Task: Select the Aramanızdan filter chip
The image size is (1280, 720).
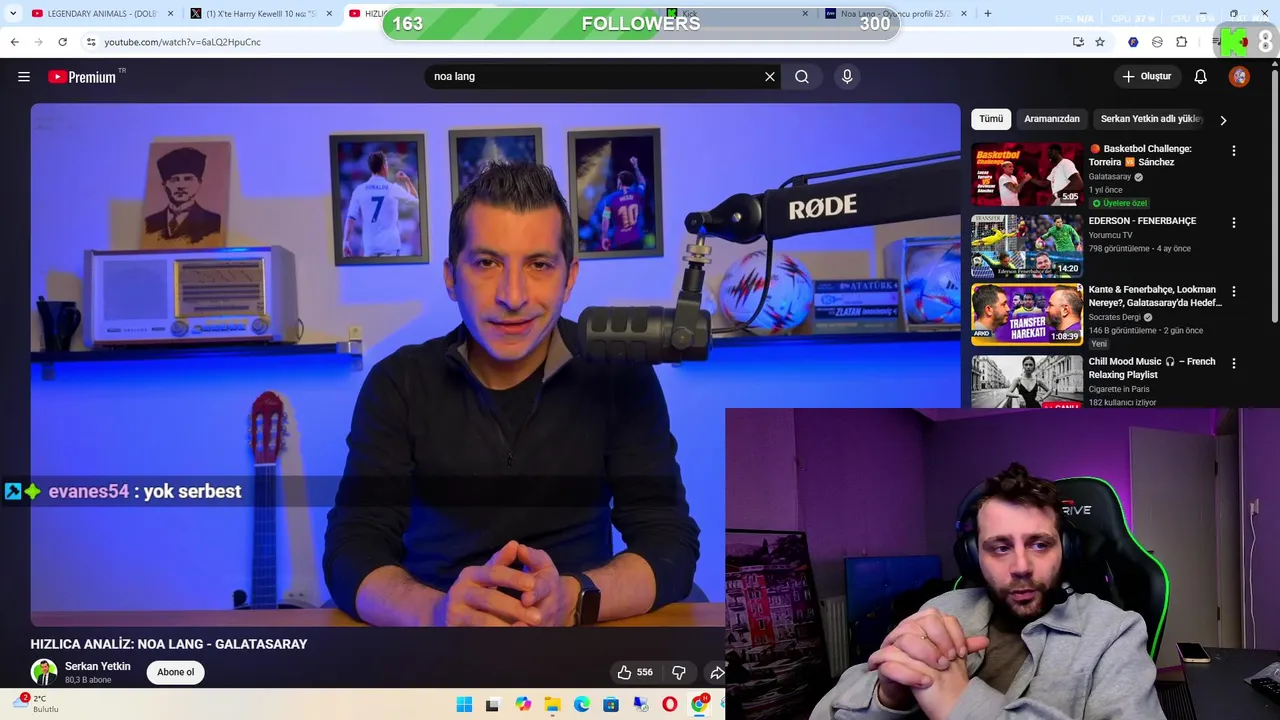Action: click(x=1052, y=119)
